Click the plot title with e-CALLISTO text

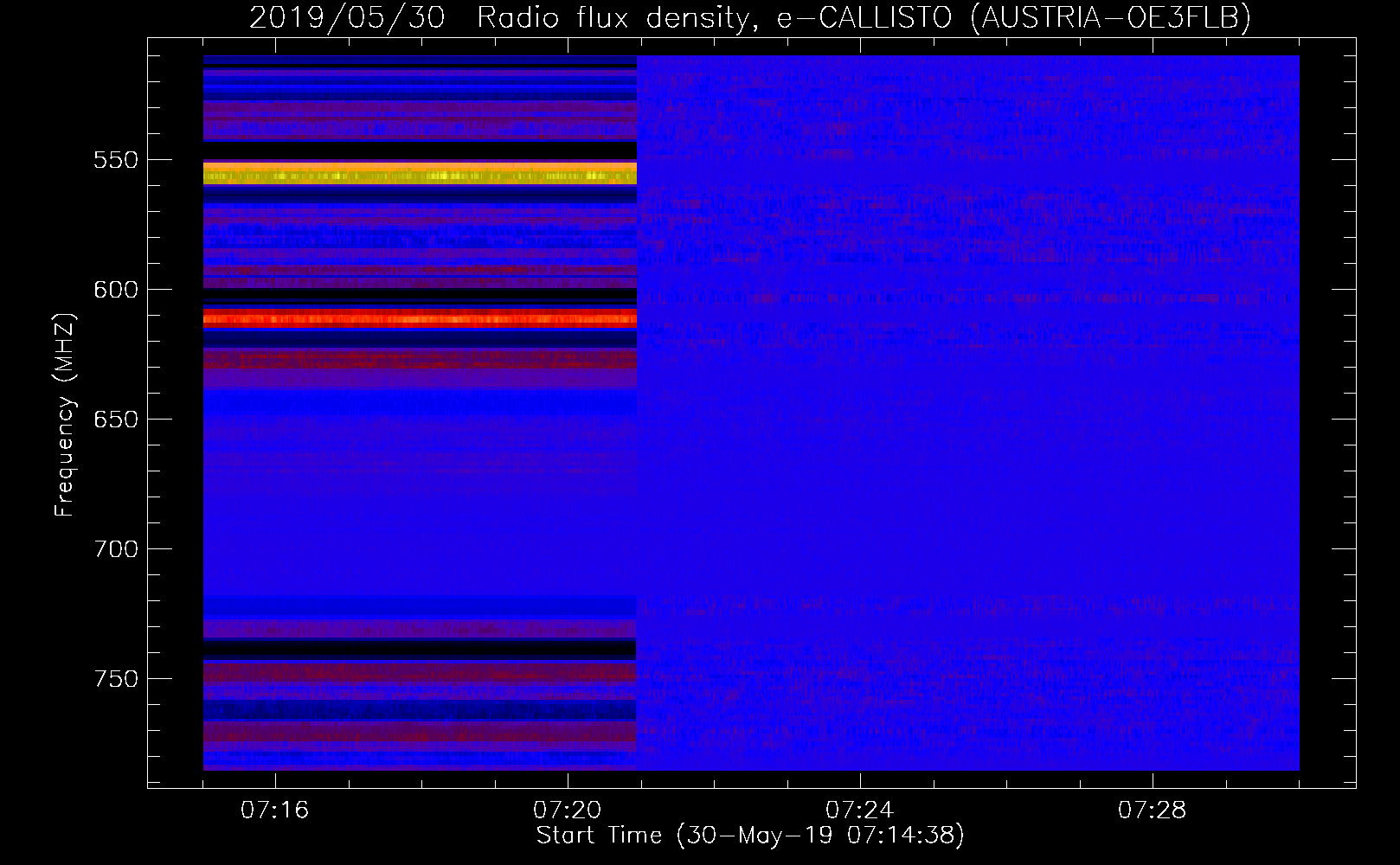click(750, 17)
